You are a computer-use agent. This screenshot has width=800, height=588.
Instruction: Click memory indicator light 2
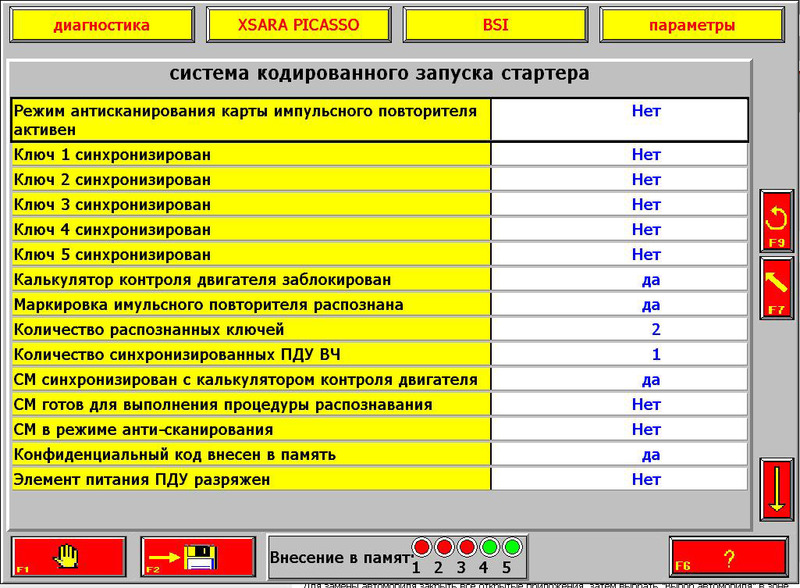click(444, 547)
